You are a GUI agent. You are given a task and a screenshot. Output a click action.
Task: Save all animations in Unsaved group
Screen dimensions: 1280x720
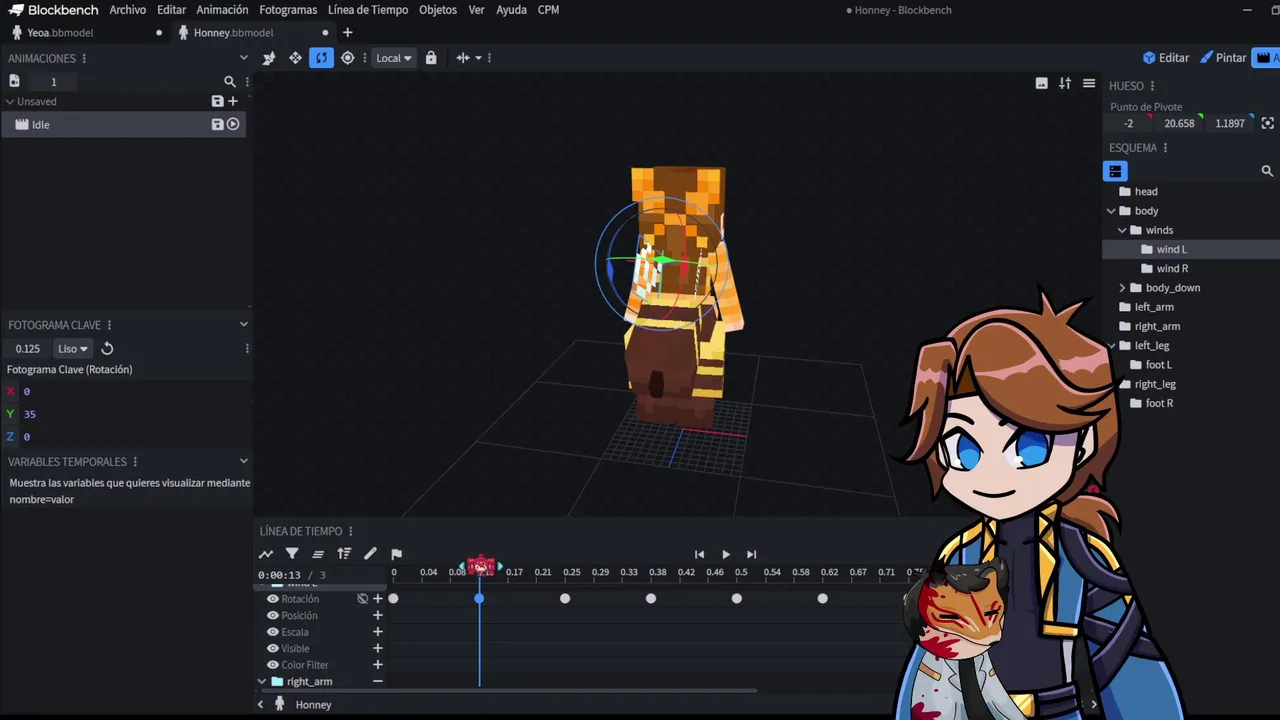point(217,101)
